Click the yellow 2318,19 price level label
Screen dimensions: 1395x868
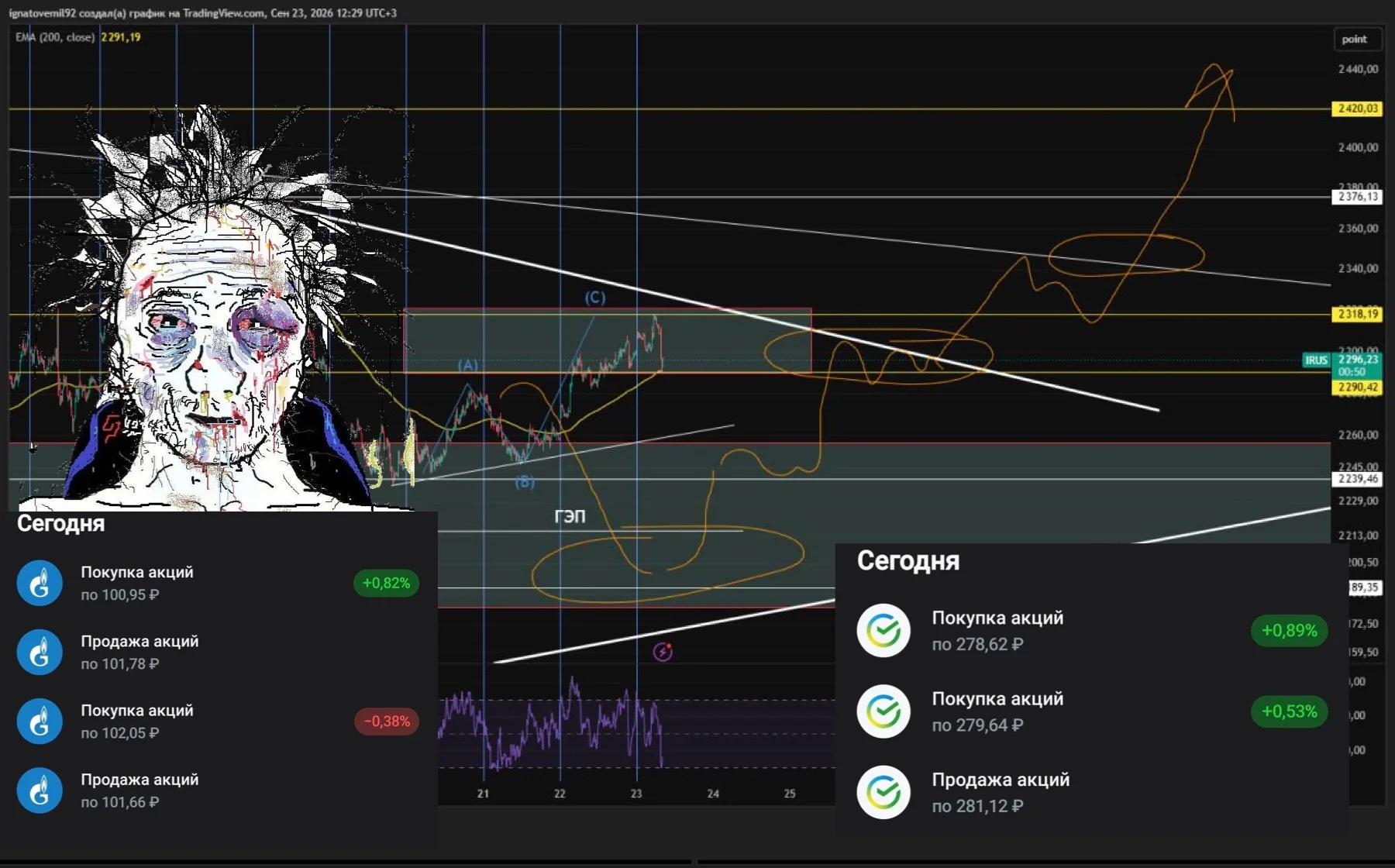pyautogui.click(x=1358, y=314)
